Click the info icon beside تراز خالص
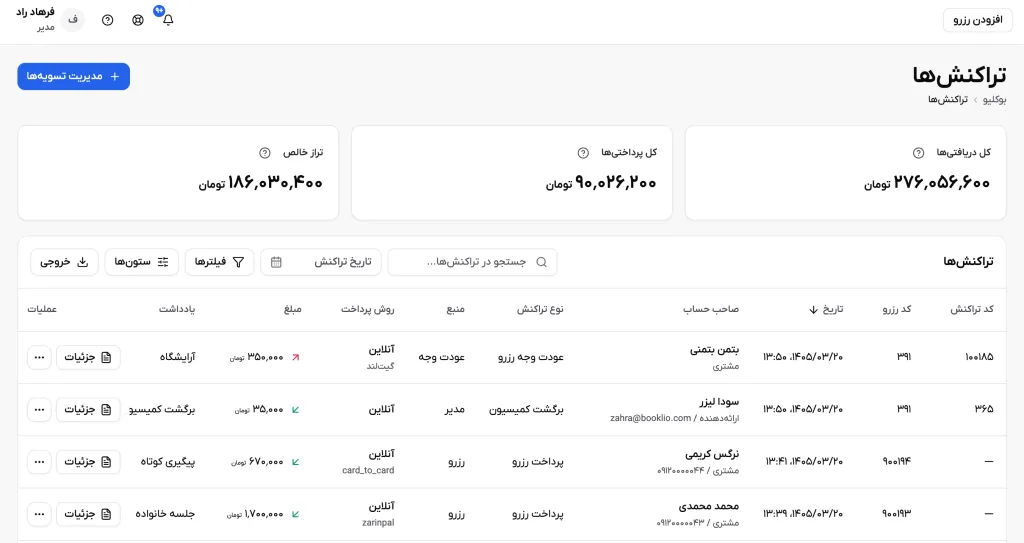 point(264,153)
